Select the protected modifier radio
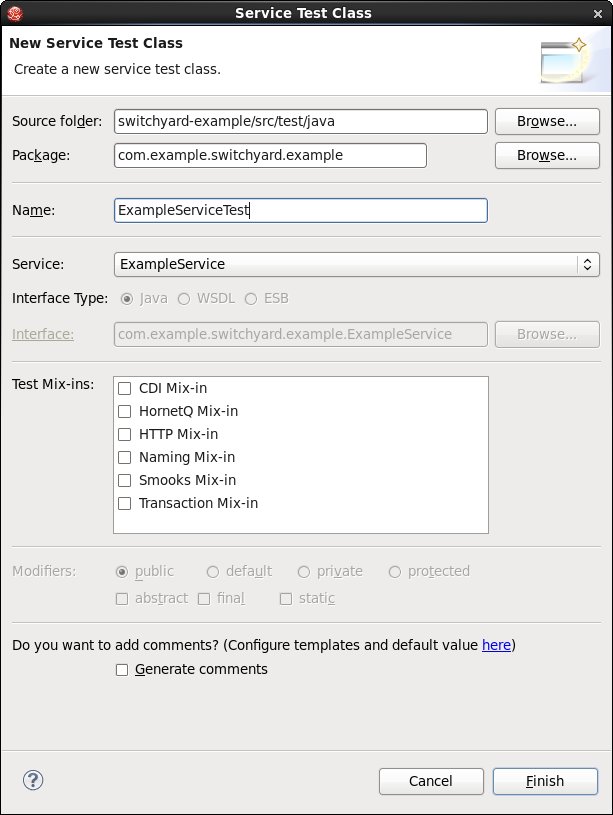This screenshot has height=815, width=613. pos(395,572)
